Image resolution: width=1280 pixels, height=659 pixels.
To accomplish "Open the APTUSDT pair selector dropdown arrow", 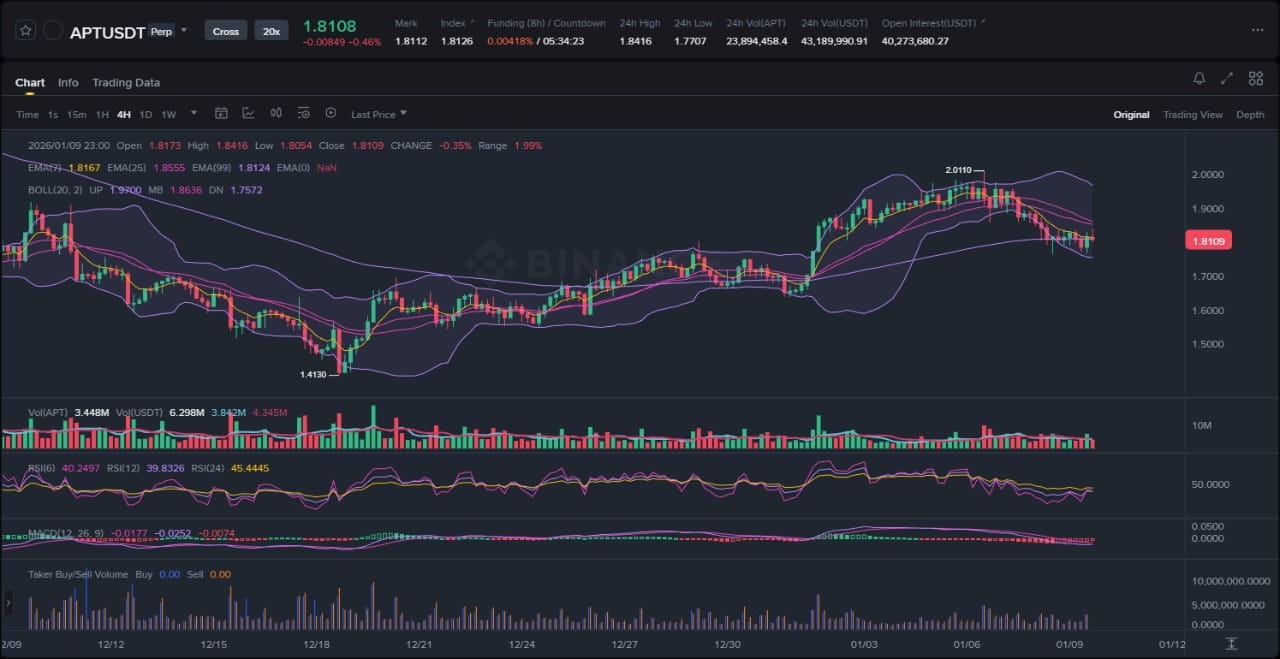I will [x=184, y=31].
